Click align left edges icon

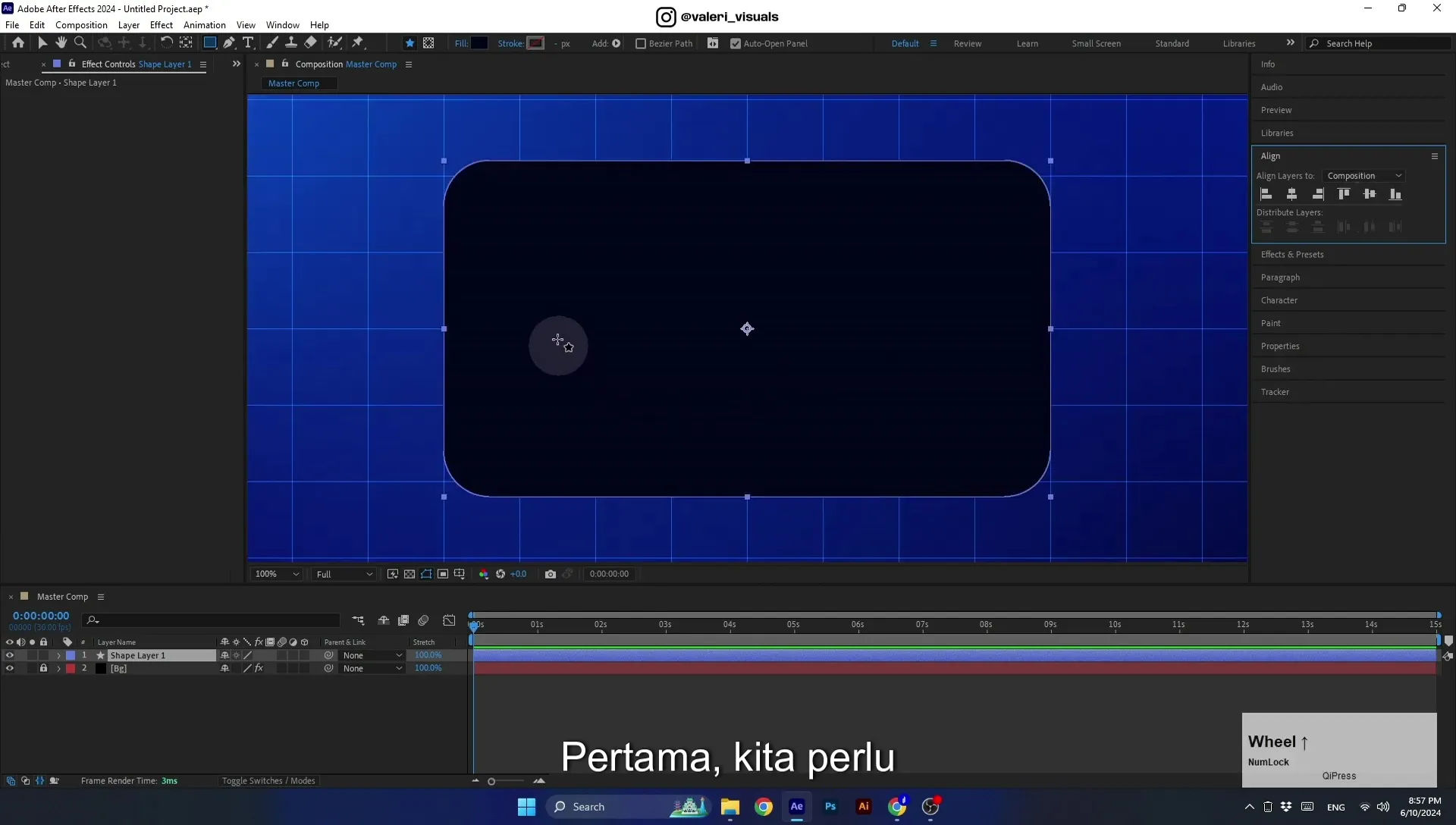[1266, 194]
